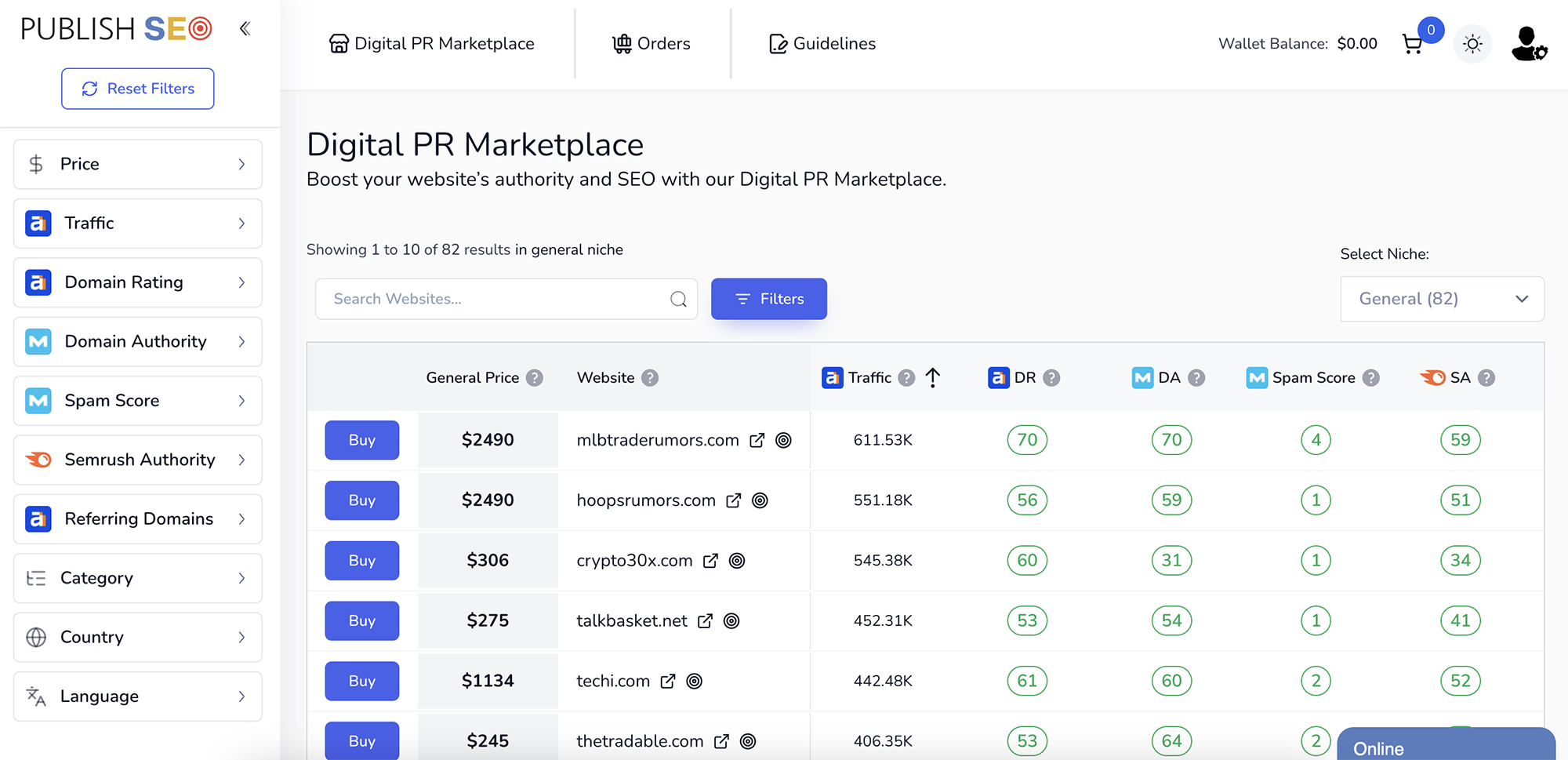The width and height of the screenshot is (1568, 760).
Task: Click target icon next to hoopsrumors.com
Action: [x=760, y=500]
